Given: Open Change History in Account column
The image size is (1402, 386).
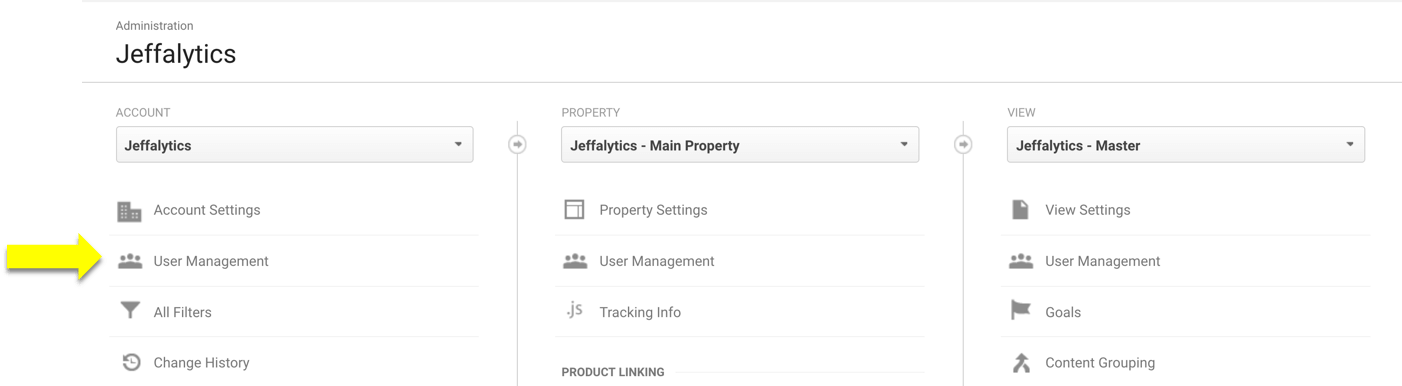Looking at the screenshot, I should [x=201, y=363].
